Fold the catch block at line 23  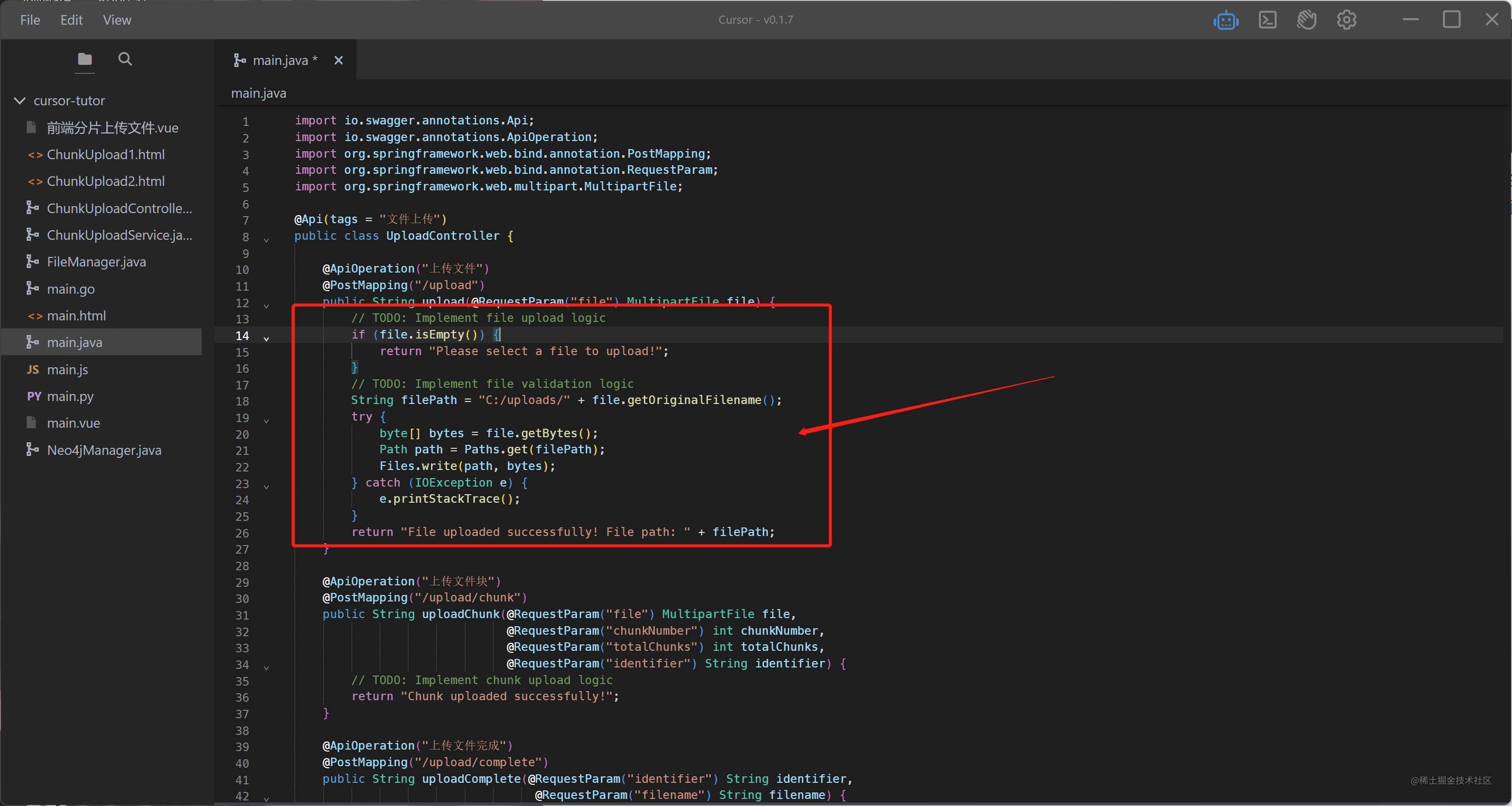coord(267,487)
